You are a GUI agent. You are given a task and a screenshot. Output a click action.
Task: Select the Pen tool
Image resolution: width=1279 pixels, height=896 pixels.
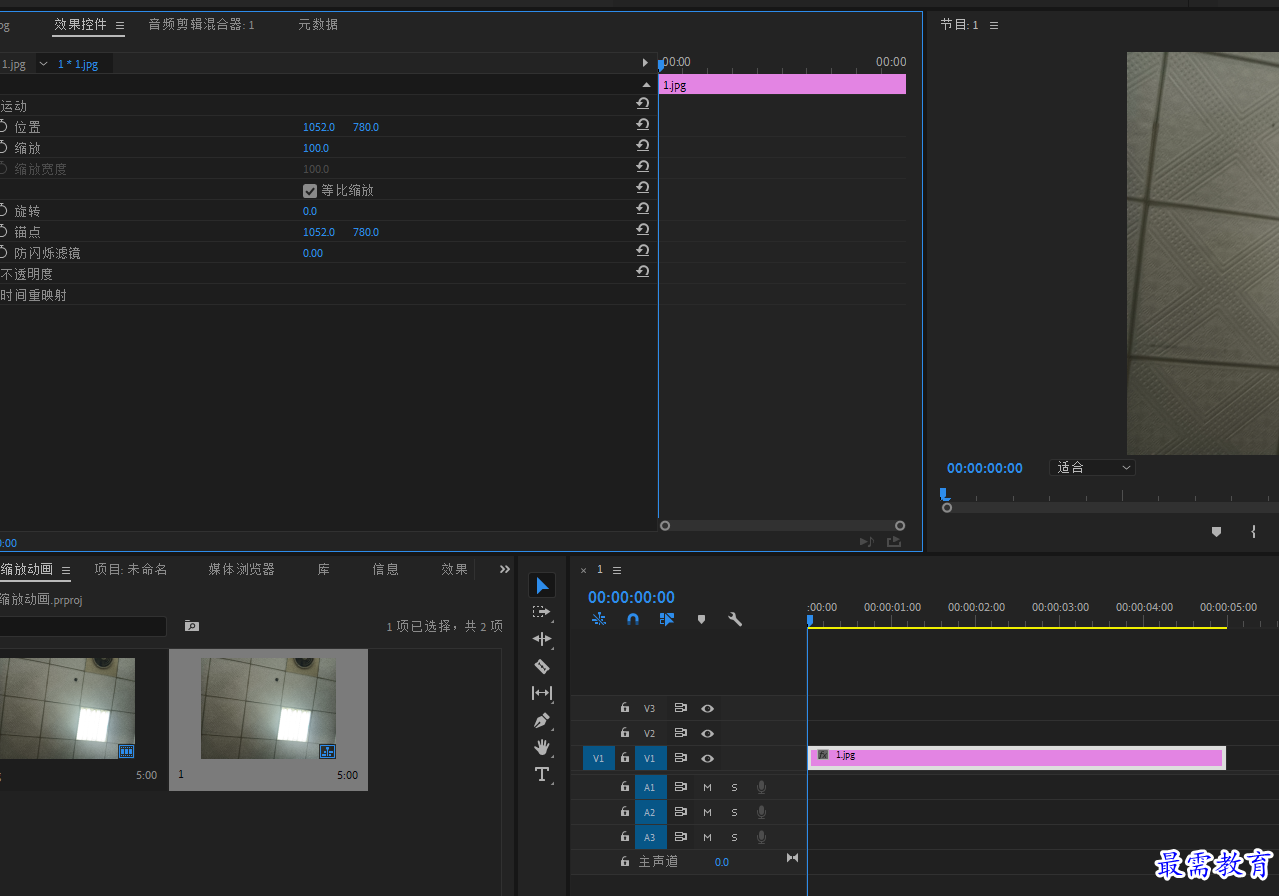[x=542, y=720]
